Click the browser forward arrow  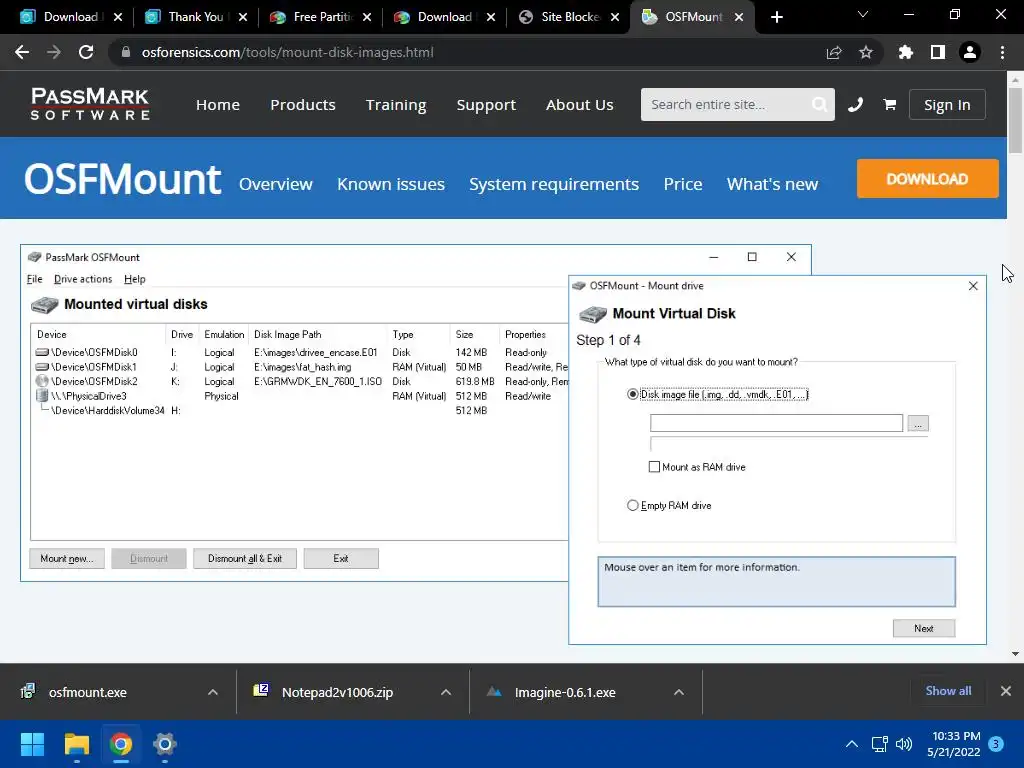(54, 52)
